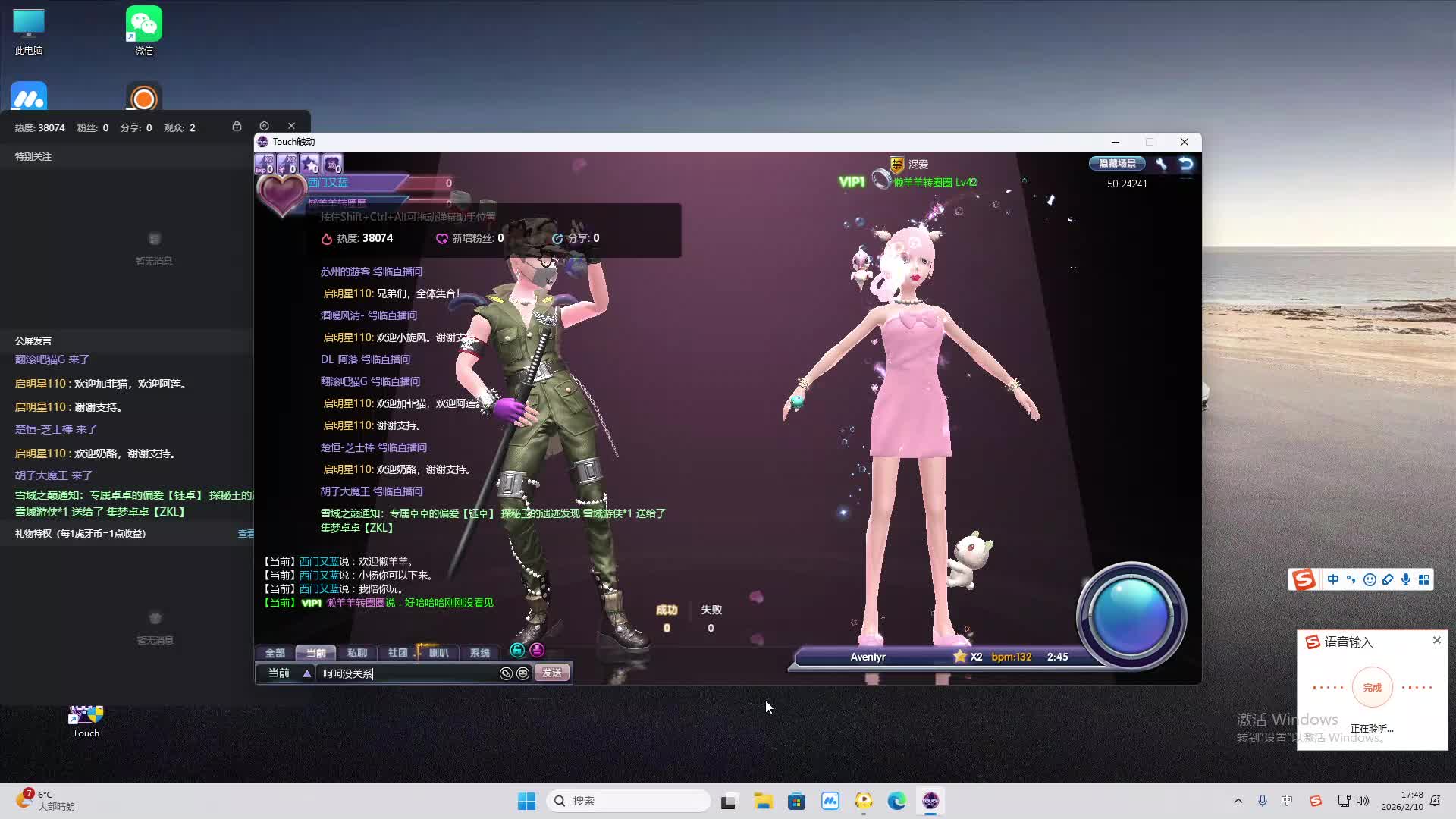Screen dimensions: 1456x819
Task: Open stream panel settings gear
Action: click(x=264, y=127)
